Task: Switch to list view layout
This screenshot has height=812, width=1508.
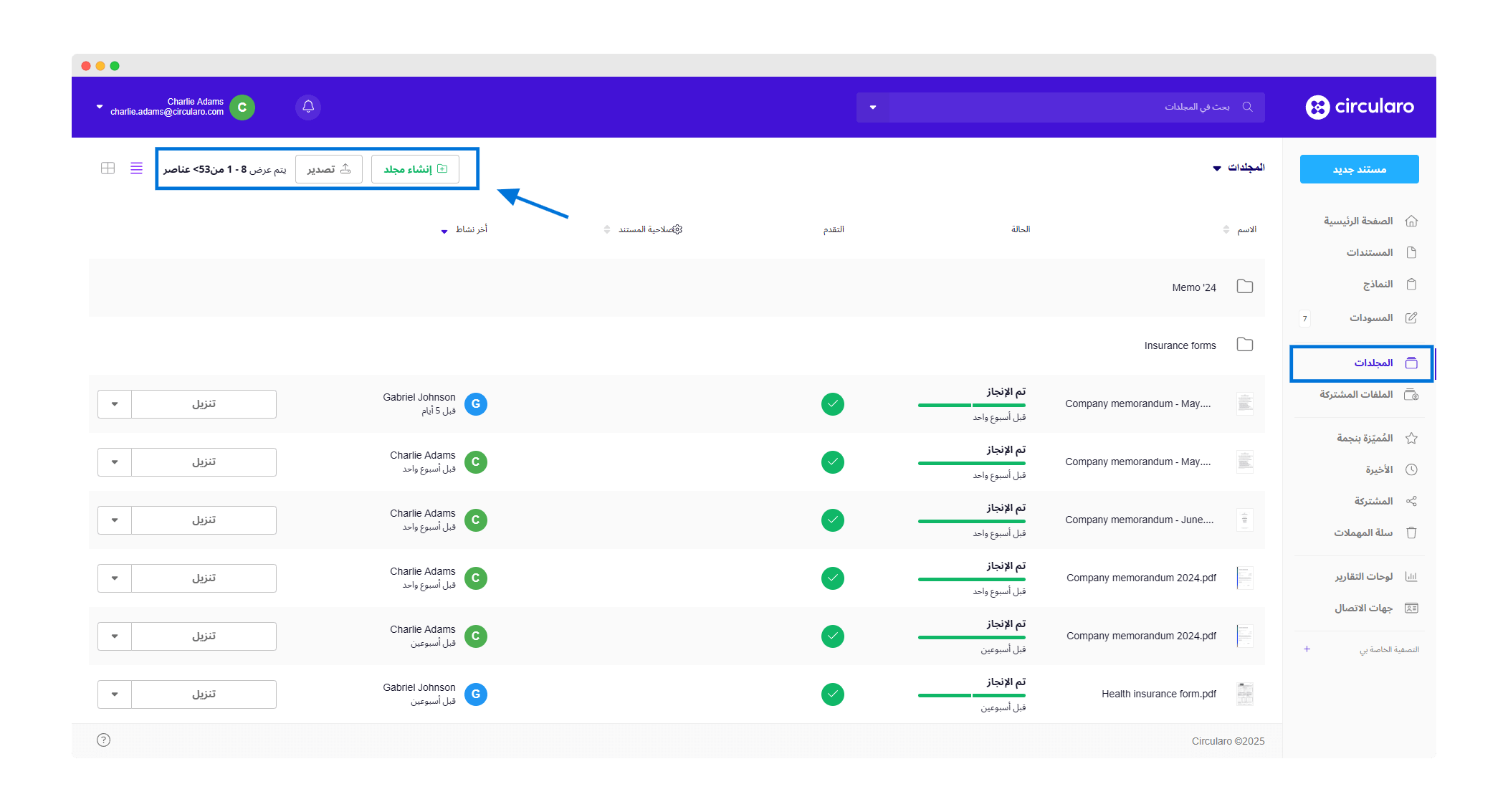Action: click(x=136, y=168)
